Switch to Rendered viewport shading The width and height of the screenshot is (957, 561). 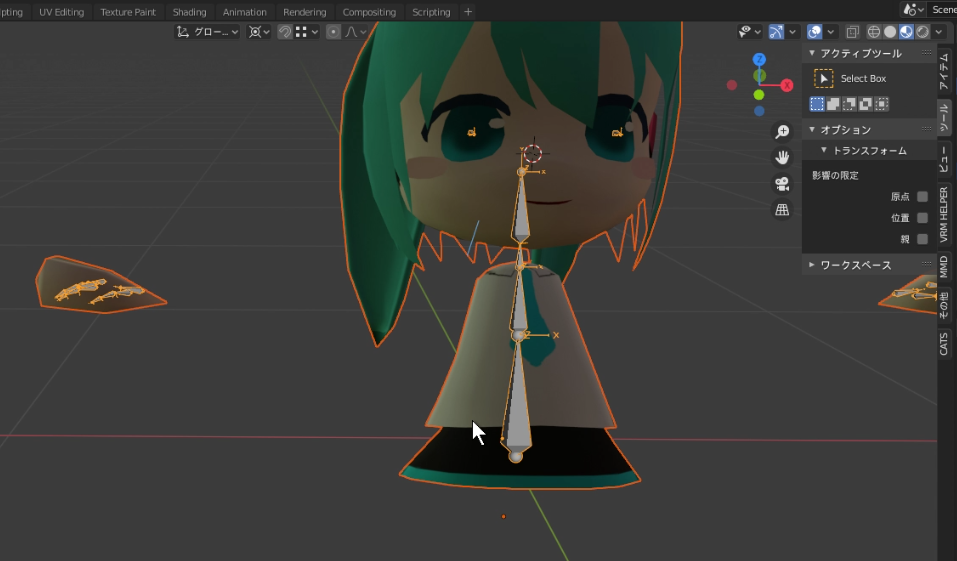pos(922,32)
